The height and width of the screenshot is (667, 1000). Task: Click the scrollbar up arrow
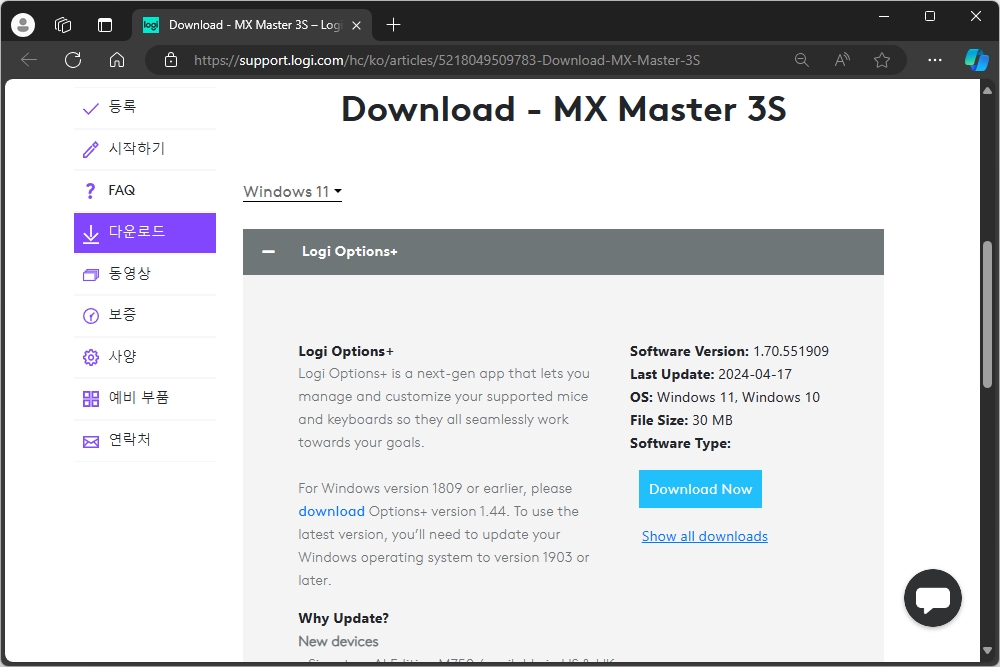click(987, 91)
